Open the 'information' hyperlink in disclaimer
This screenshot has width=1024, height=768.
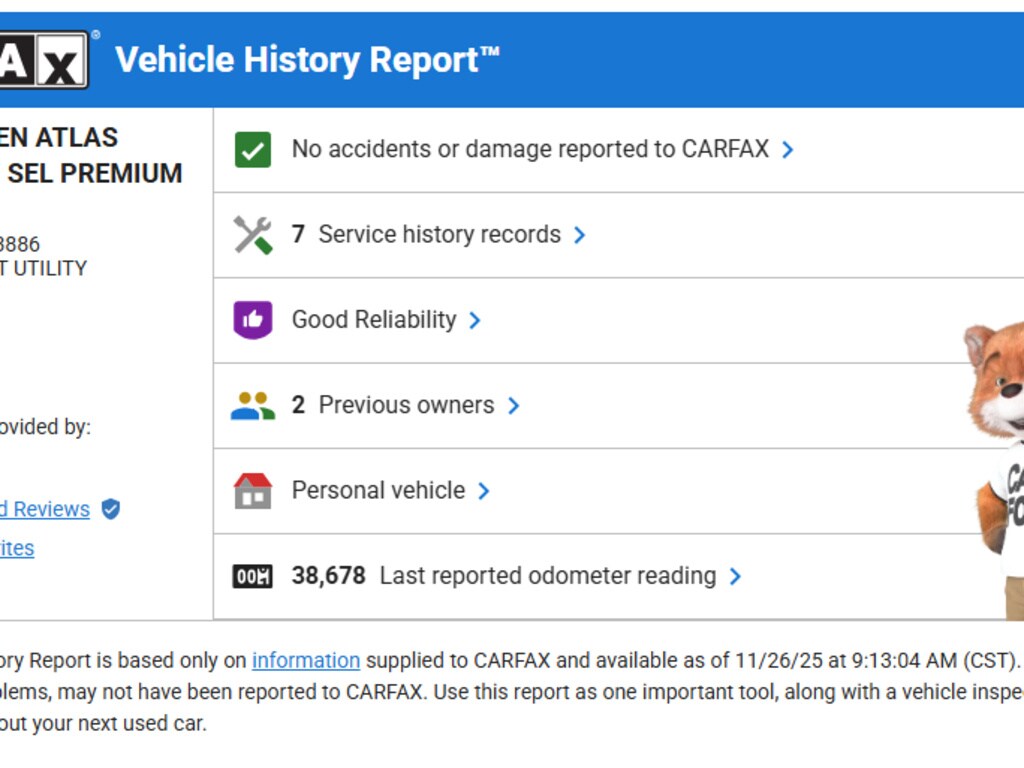[305, 660]
